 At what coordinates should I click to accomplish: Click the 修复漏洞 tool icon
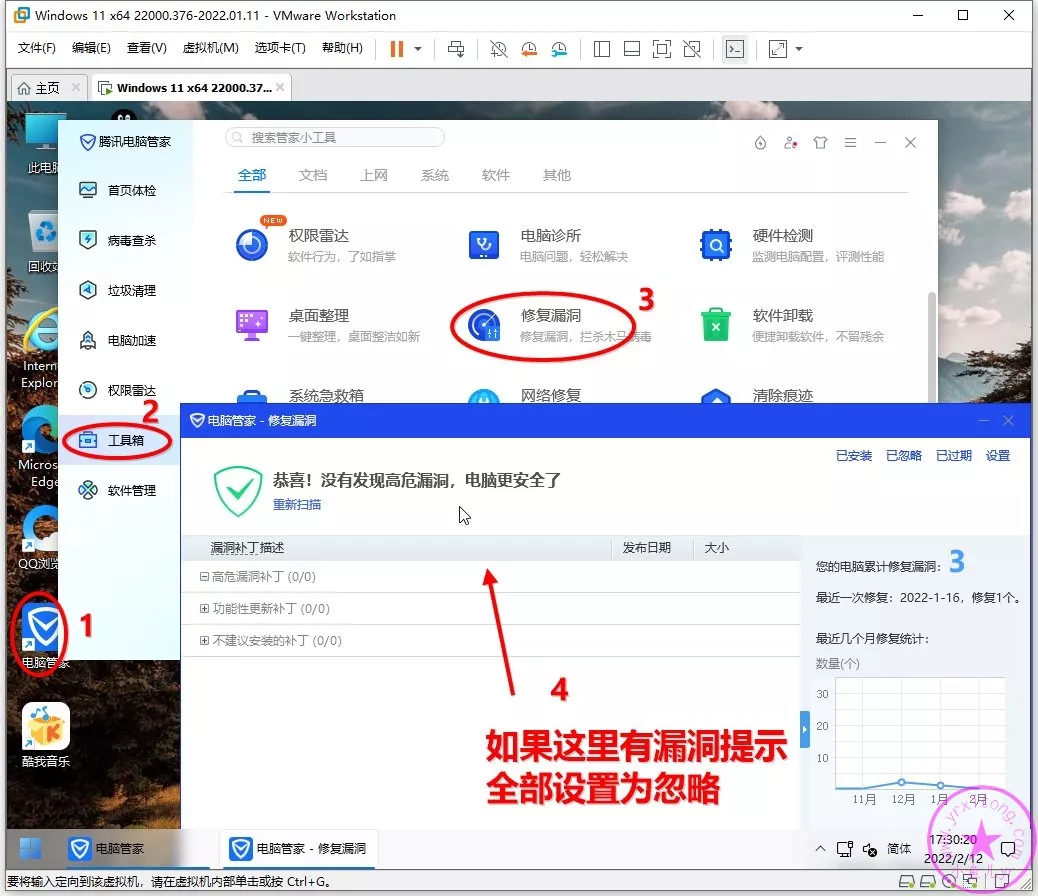tap(484, 324)
